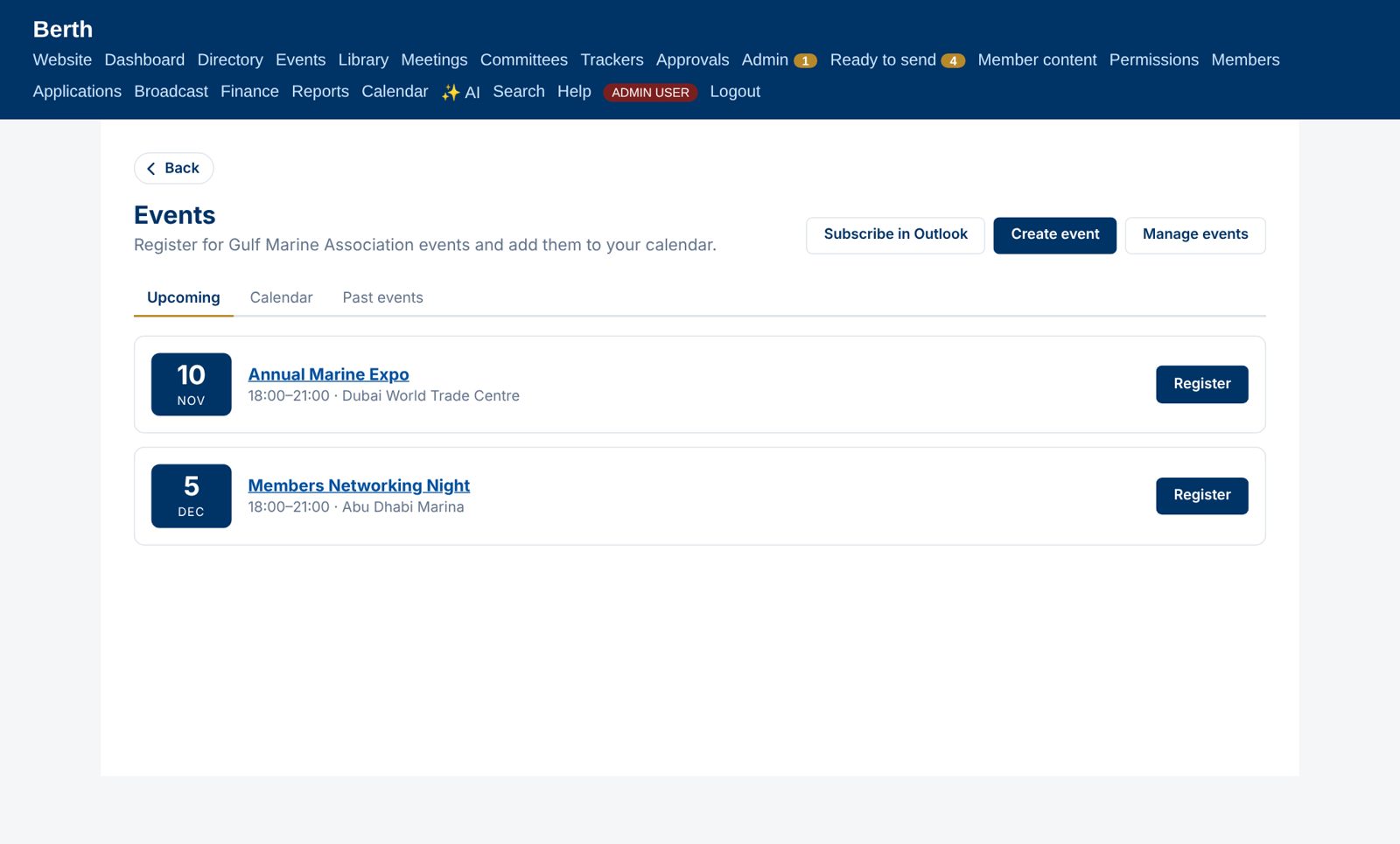The image size is (1400, 844).
Task: Click the 10 NOV date tile
Action: click(x=191, y=384)
